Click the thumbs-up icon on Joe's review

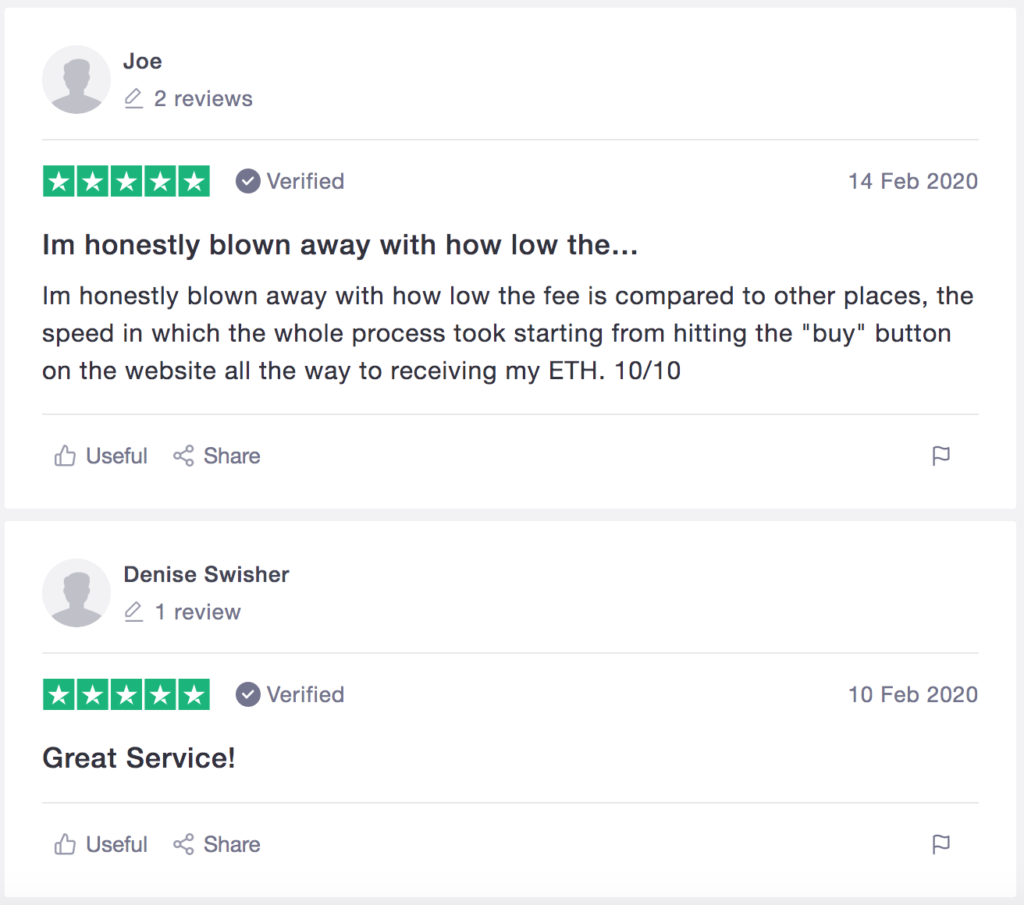tap(65, 456)
